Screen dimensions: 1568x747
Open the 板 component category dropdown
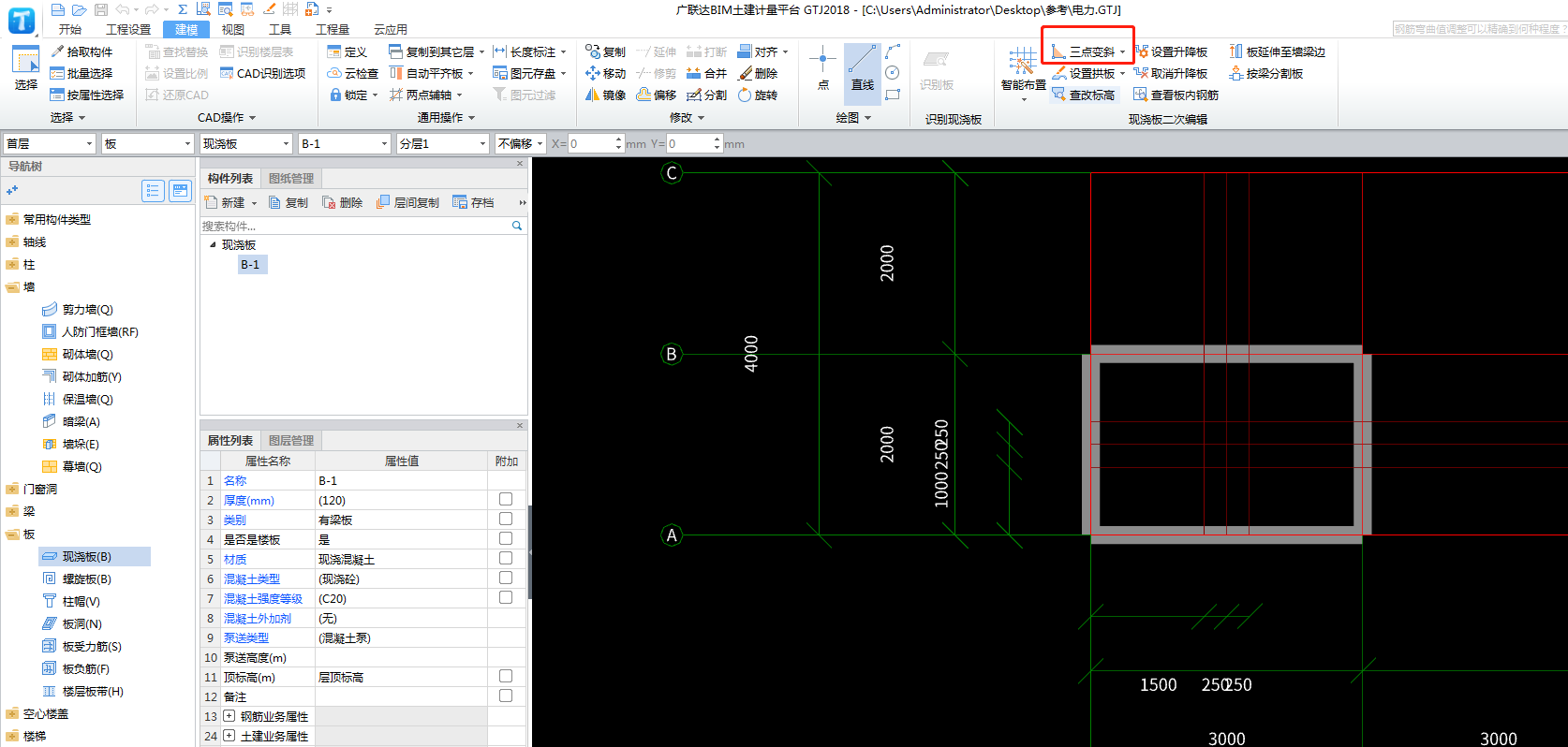click(147, 143)
